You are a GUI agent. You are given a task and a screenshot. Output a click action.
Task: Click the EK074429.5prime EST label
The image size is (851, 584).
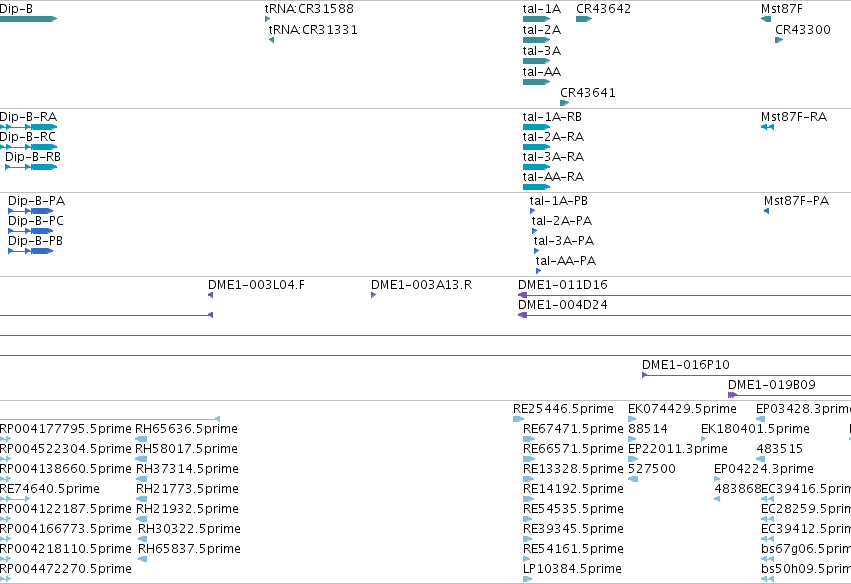coord(682,409)
